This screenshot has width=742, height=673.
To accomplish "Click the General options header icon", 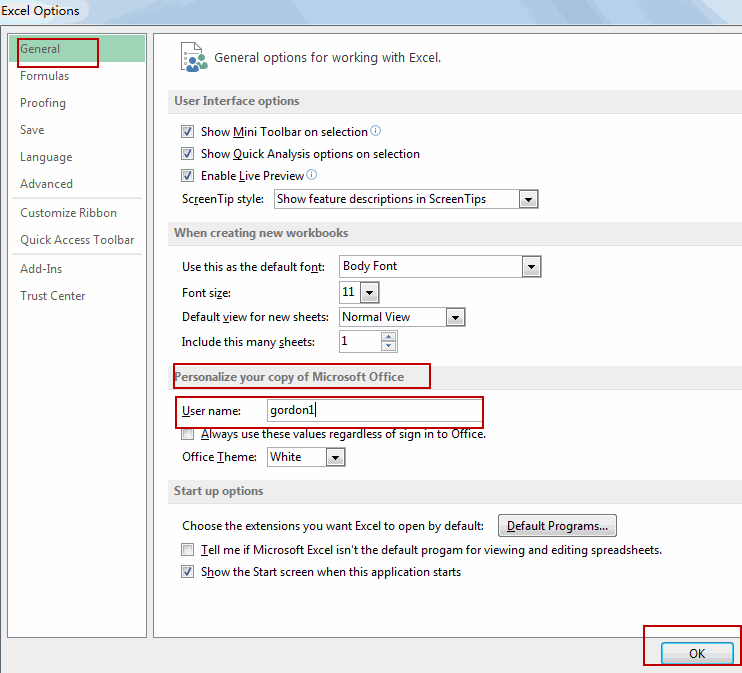I will click(x=194, y=57).
